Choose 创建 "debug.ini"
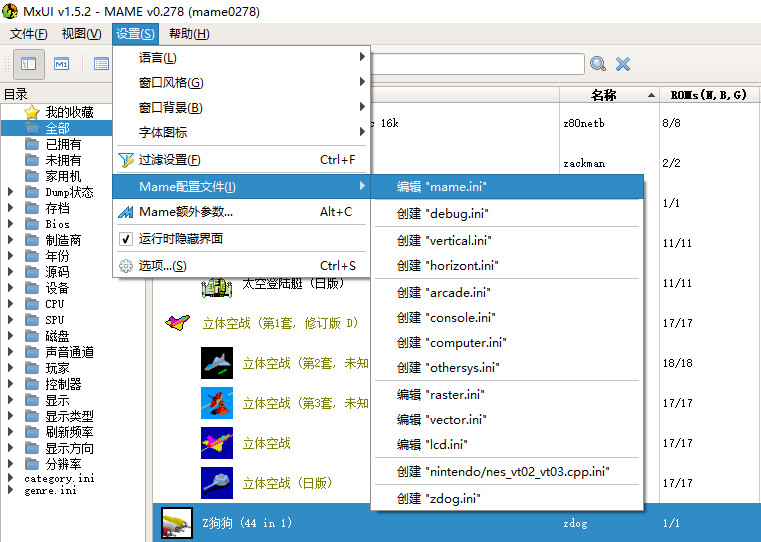 tap(507, 214)
